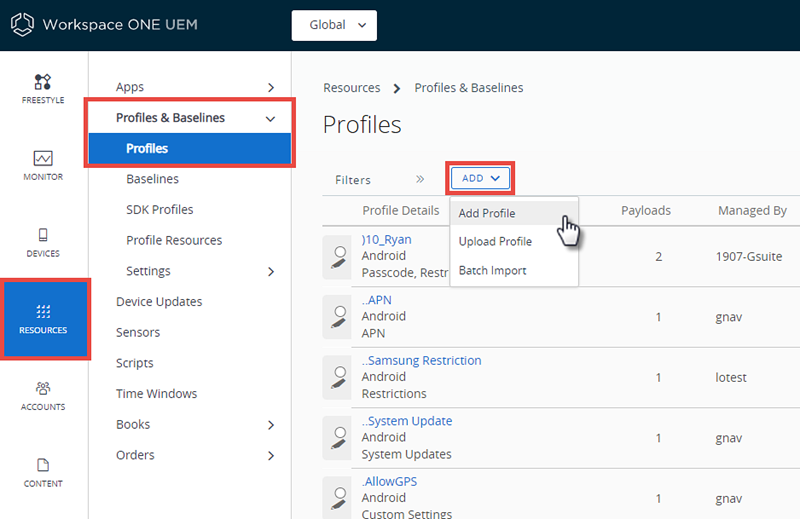Sort by Payloads column header
This screenshot has width=800, height=519.
tap(645, 210)
